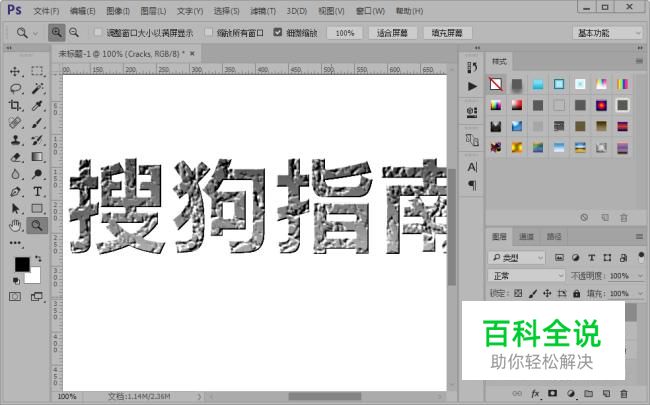The image size is (650, 405).
Task: Select the Path Selection tool
Action: coord(15,209)
